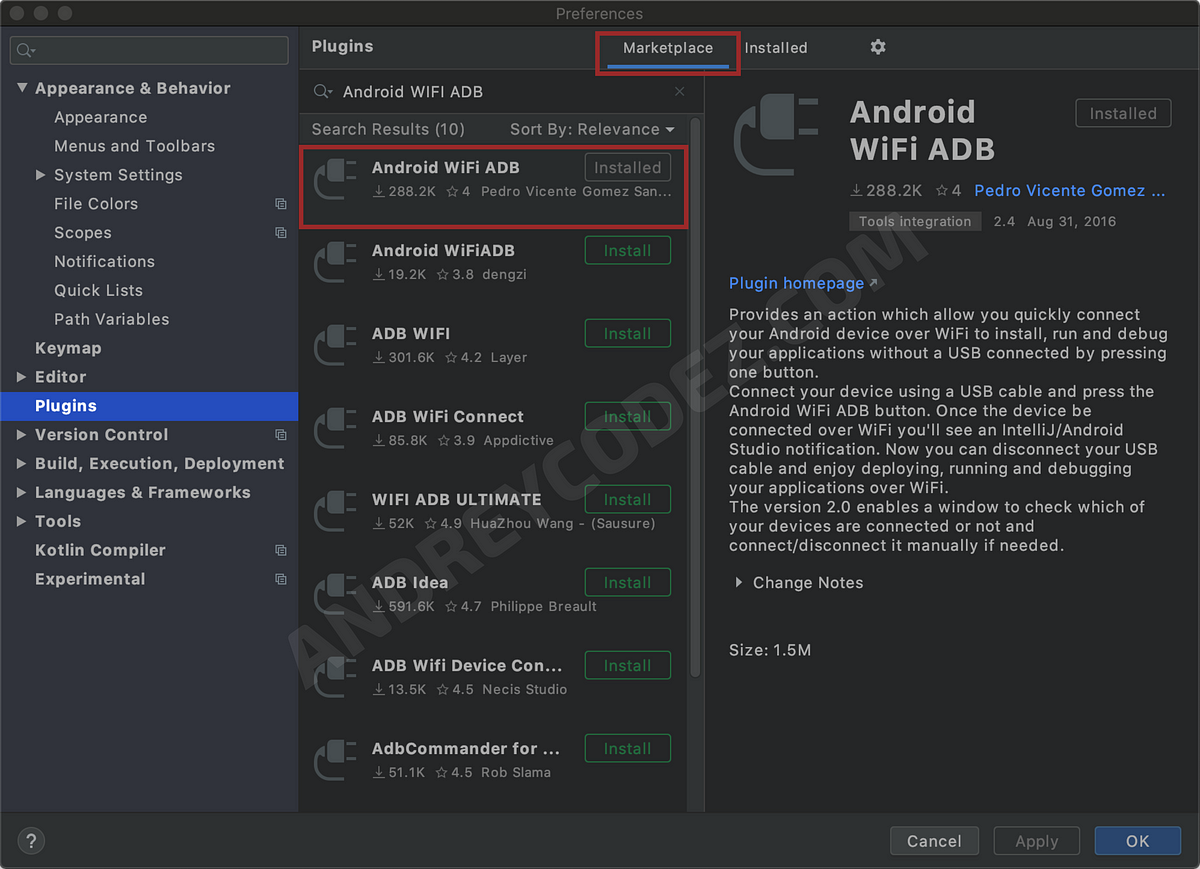The image size is (1200, 869).
Task: Expand the Tools section arrow
Action: [x=22, y=522]
